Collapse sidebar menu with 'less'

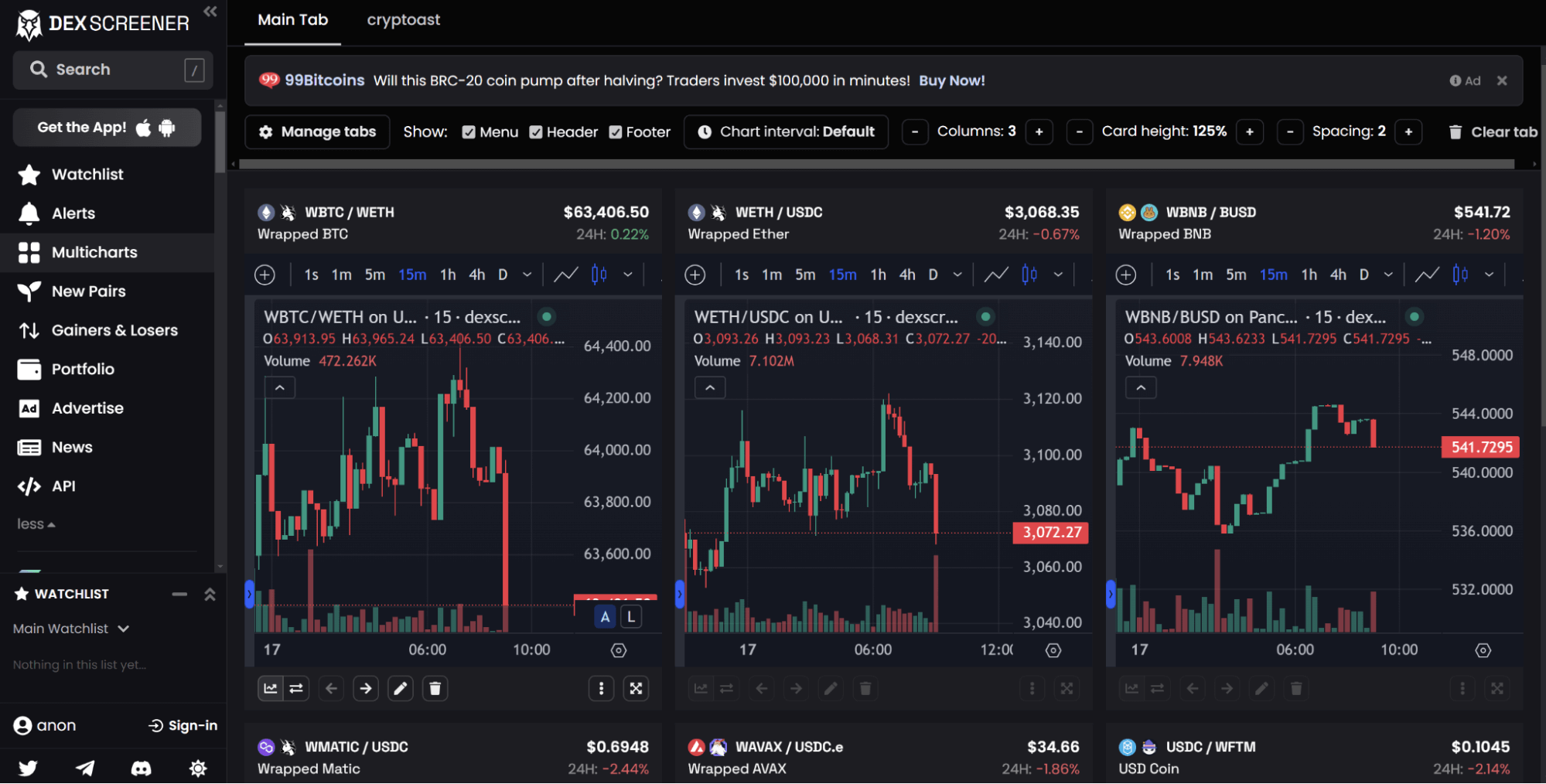tap(36, 524)
